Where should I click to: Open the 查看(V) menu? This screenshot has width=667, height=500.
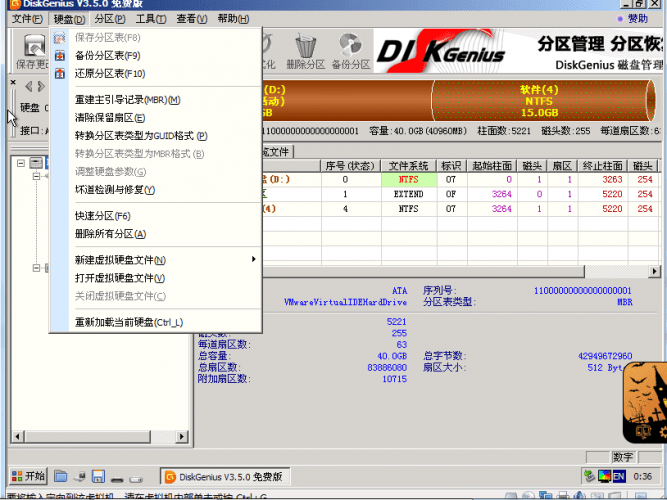pyautogui.click(x=191, y=19)
